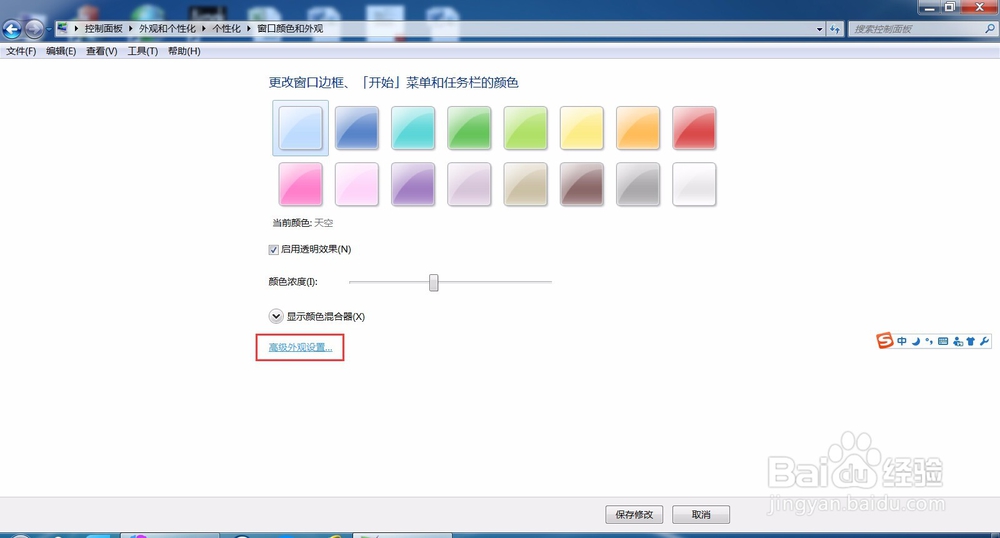
Task: Open the 帮助(H) menu
Action: tap(184, 51)
